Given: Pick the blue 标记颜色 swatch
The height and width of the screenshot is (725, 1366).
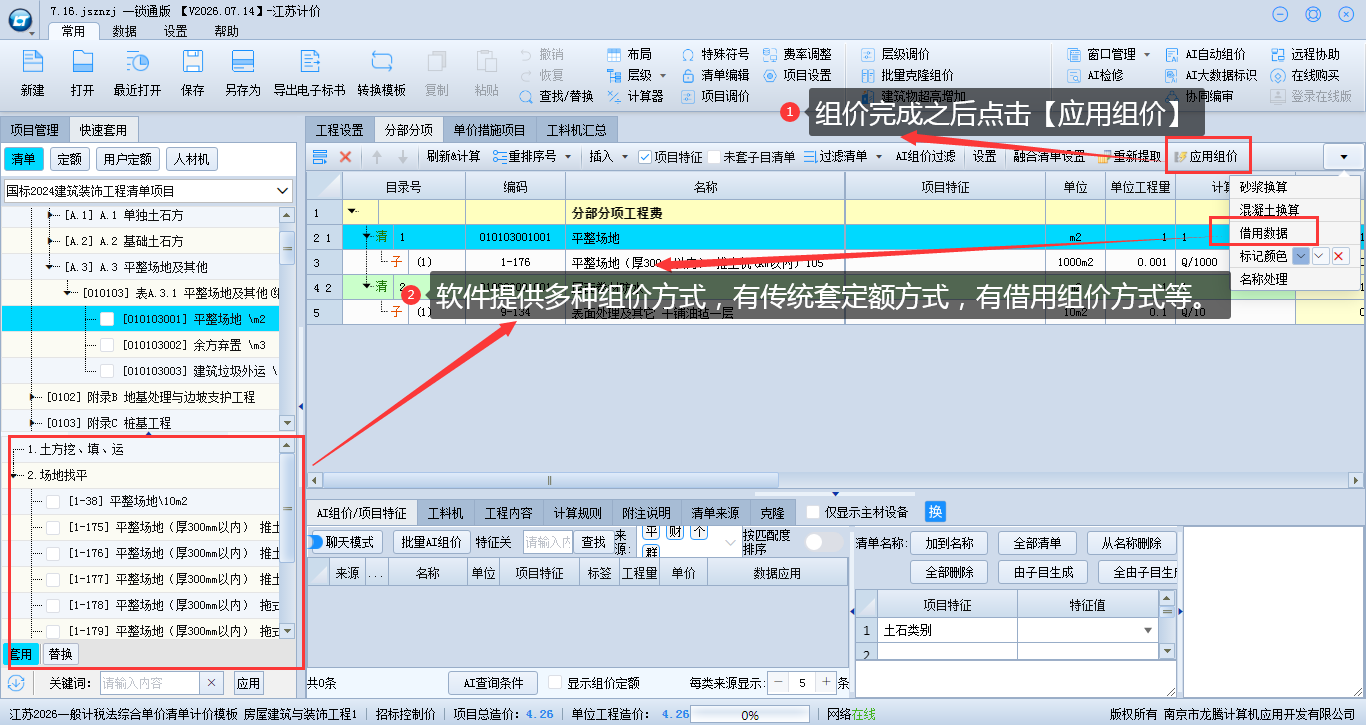Looking at the screenshot, I should (1300, 256).
